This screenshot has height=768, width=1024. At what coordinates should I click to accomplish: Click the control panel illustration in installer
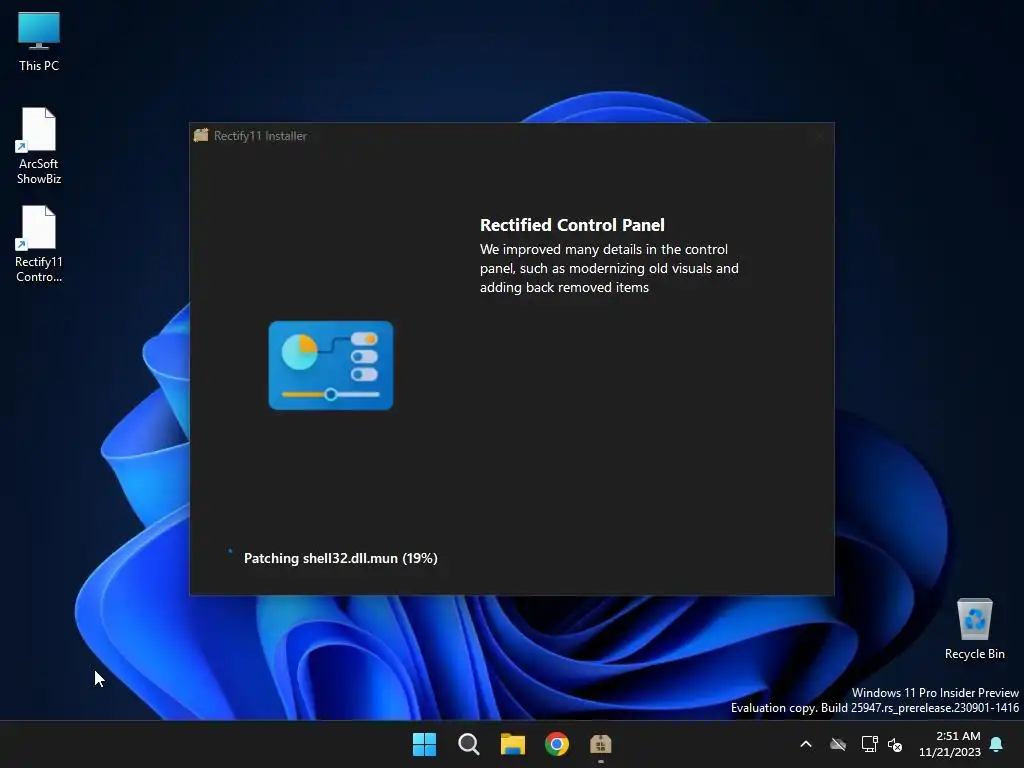click(x=331, y=365)
